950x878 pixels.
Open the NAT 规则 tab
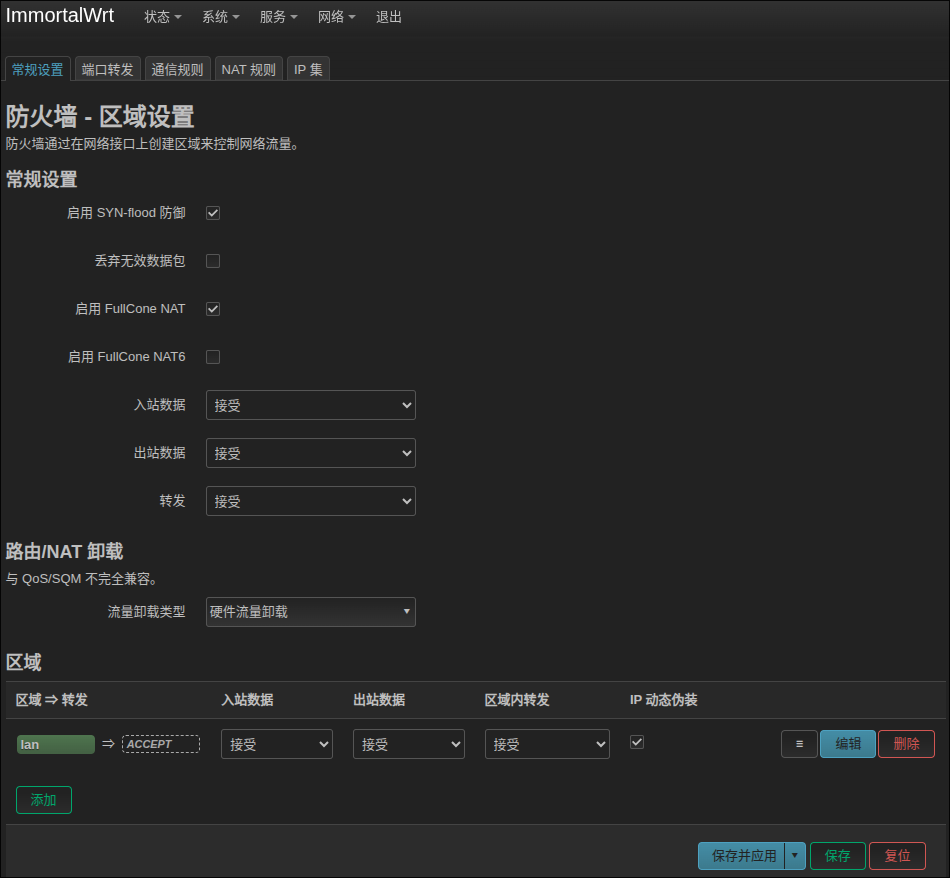point(248,69)
